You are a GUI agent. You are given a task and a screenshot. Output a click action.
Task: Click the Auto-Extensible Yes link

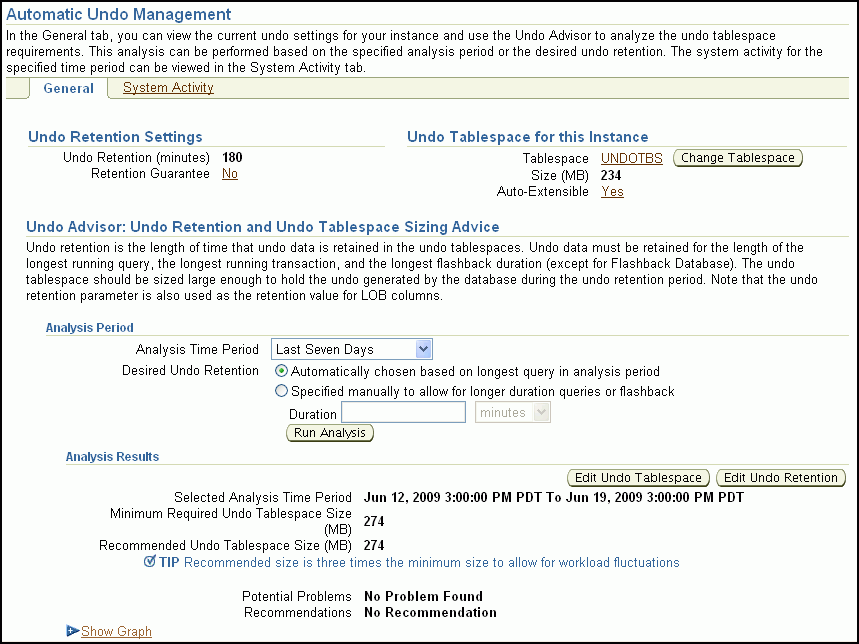(x=612, y=192)
